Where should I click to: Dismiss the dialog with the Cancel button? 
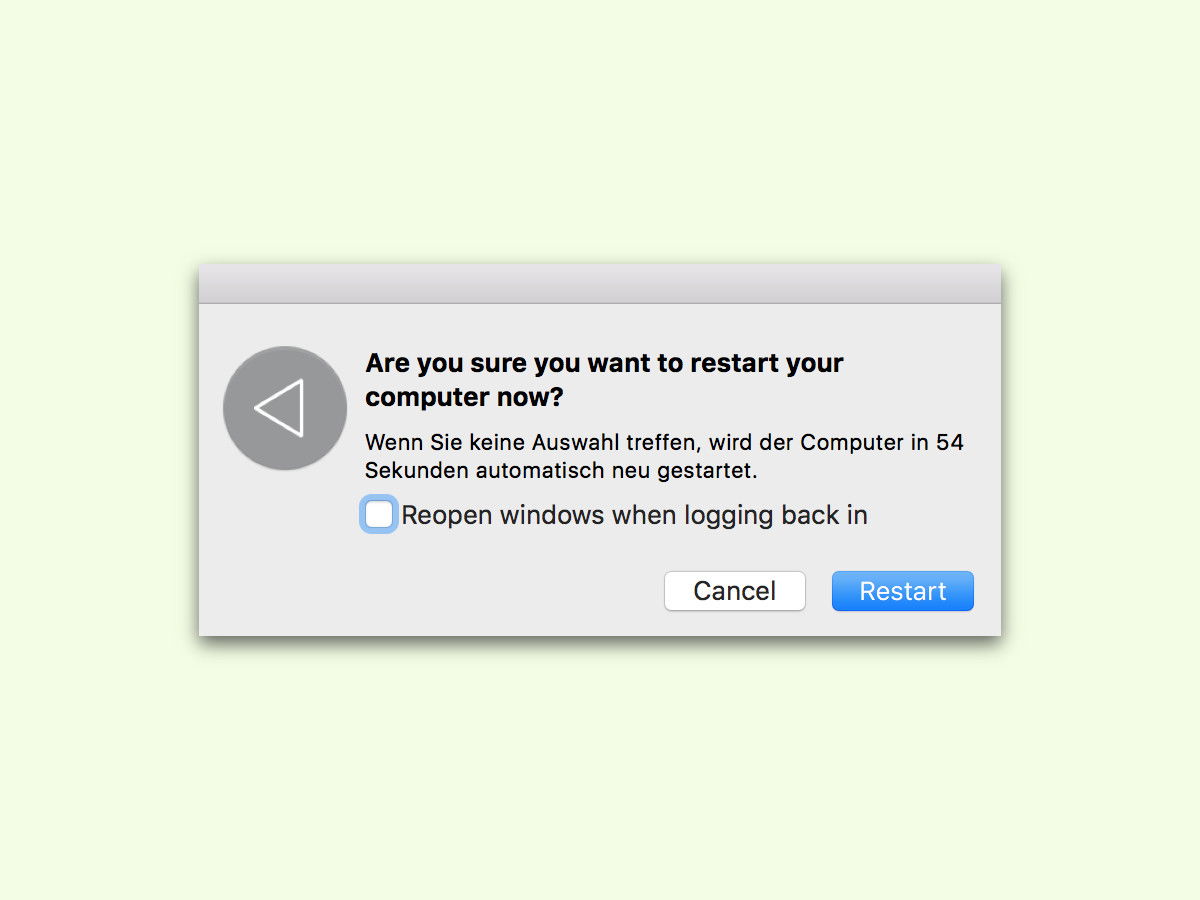click(735, 591)
